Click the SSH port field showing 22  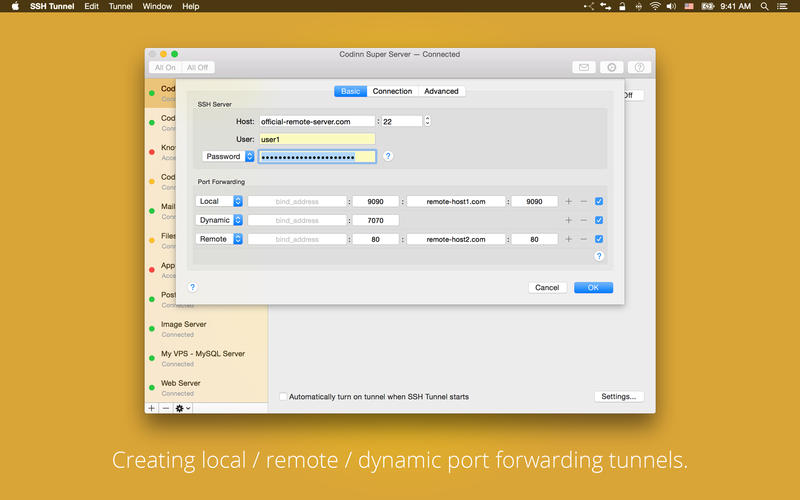pos(402,121)
